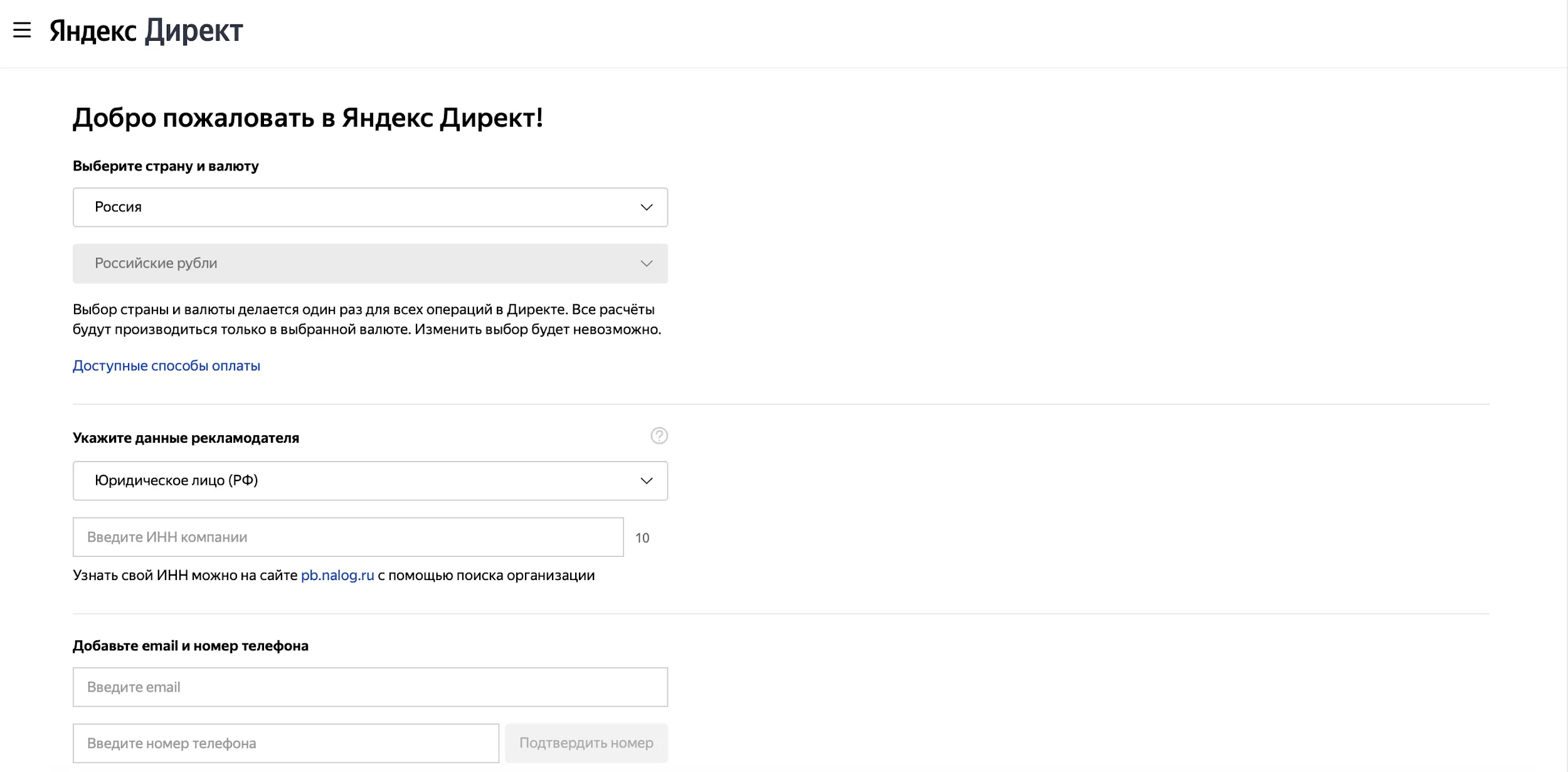Click the Введите номер телефона field
This screenshot has height=772, width=1568.
[285, 743]
